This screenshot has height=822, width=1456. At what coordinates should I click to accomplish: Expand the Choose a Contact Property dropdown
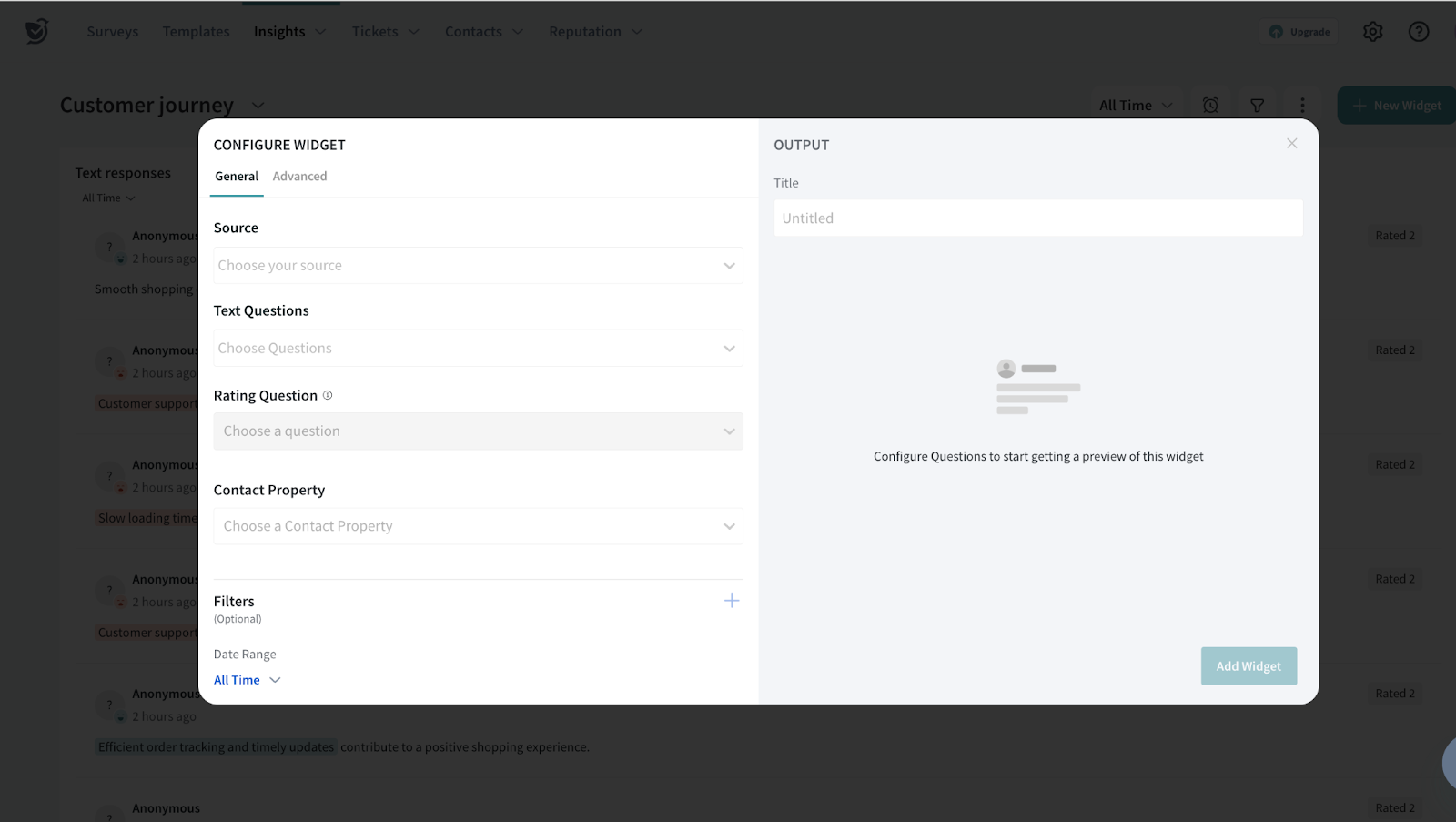click(x=478, y=526)
